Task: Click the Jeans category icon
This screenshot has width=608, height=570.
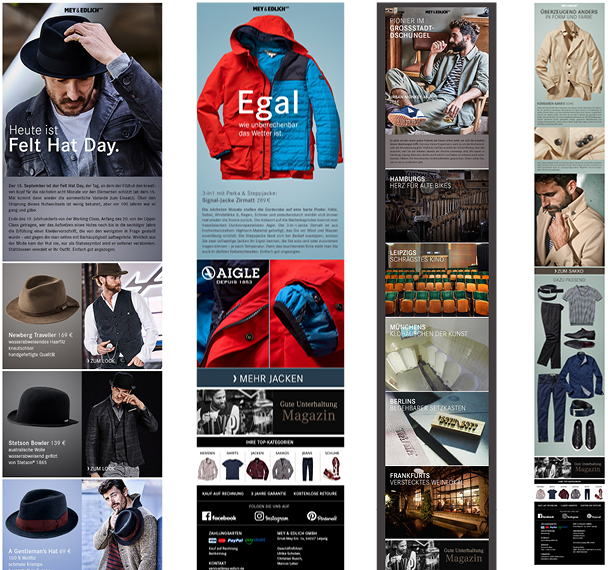Action: pos(307,468)
